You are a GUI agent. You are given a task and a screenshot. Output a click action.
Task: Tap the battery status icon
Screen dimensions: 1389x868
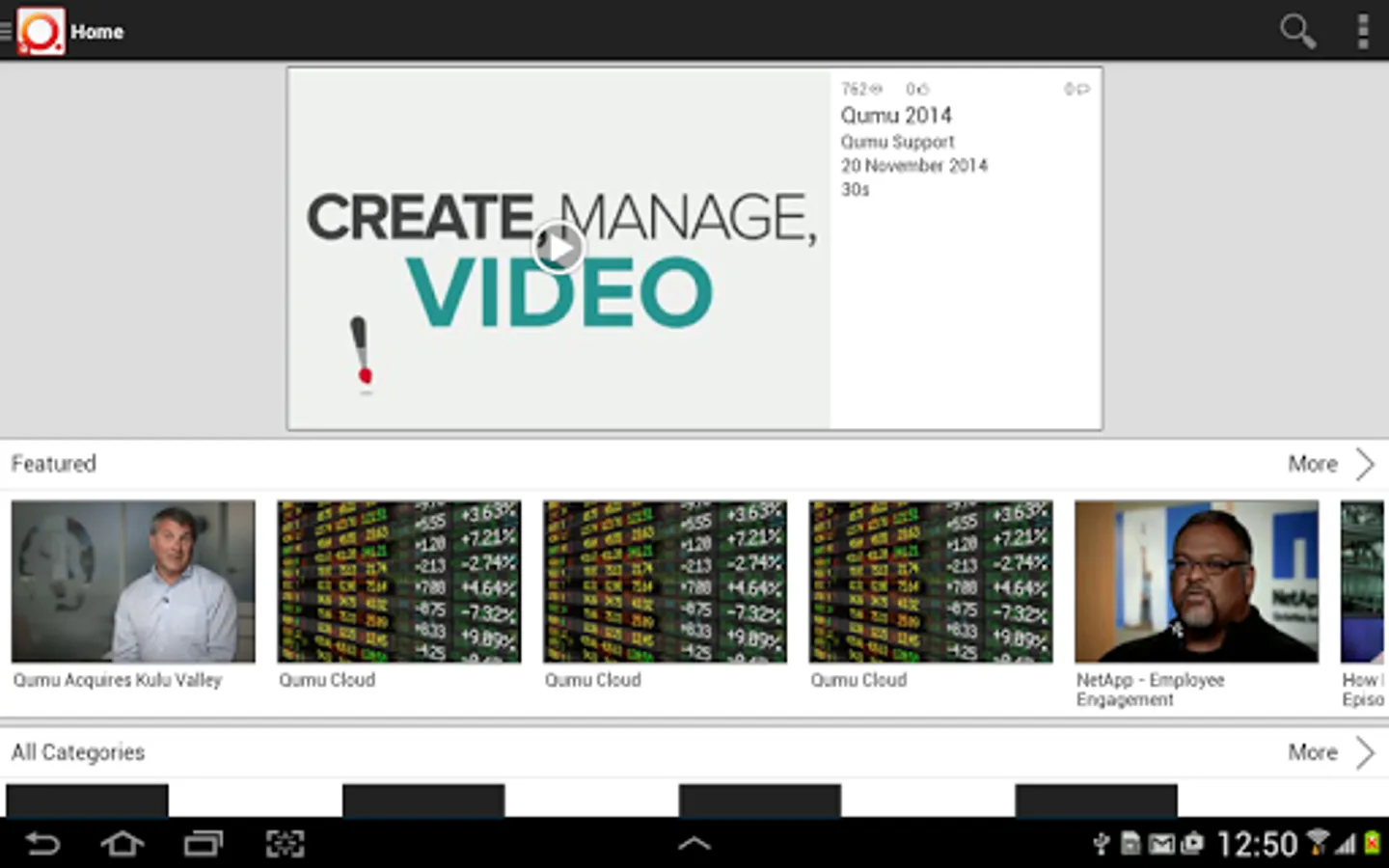pos(1372,844)
